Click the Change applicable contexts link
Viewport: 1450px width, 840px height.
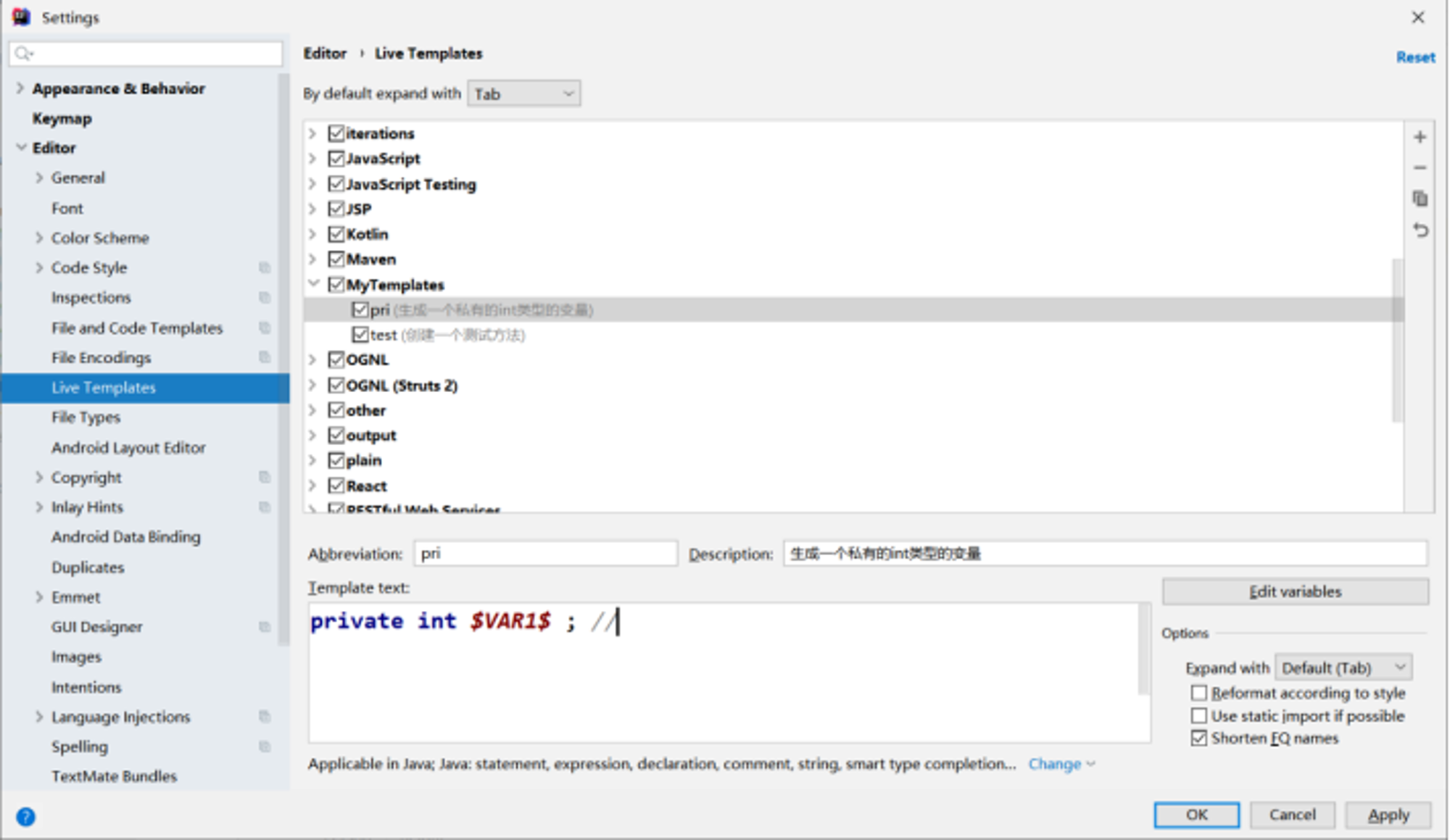[x=1061, y=764]
